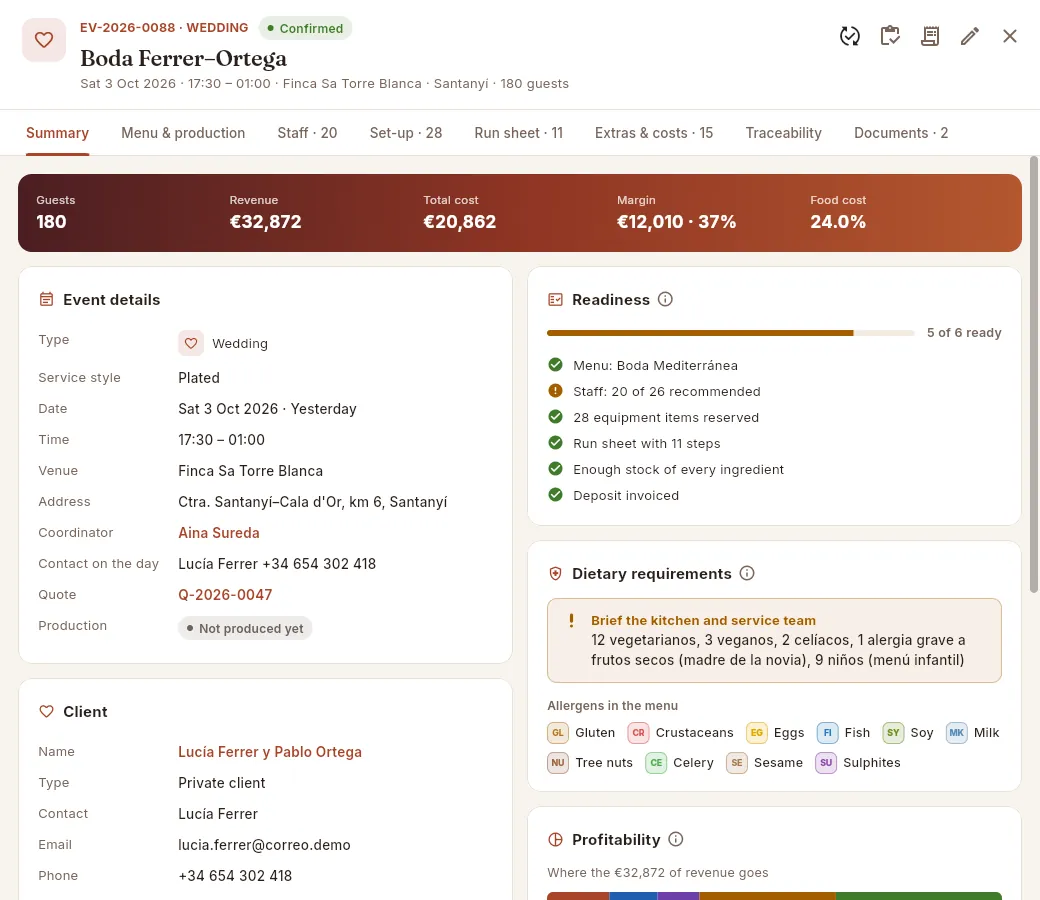
Task: Click the pencil edit icon
Action: 970,36
